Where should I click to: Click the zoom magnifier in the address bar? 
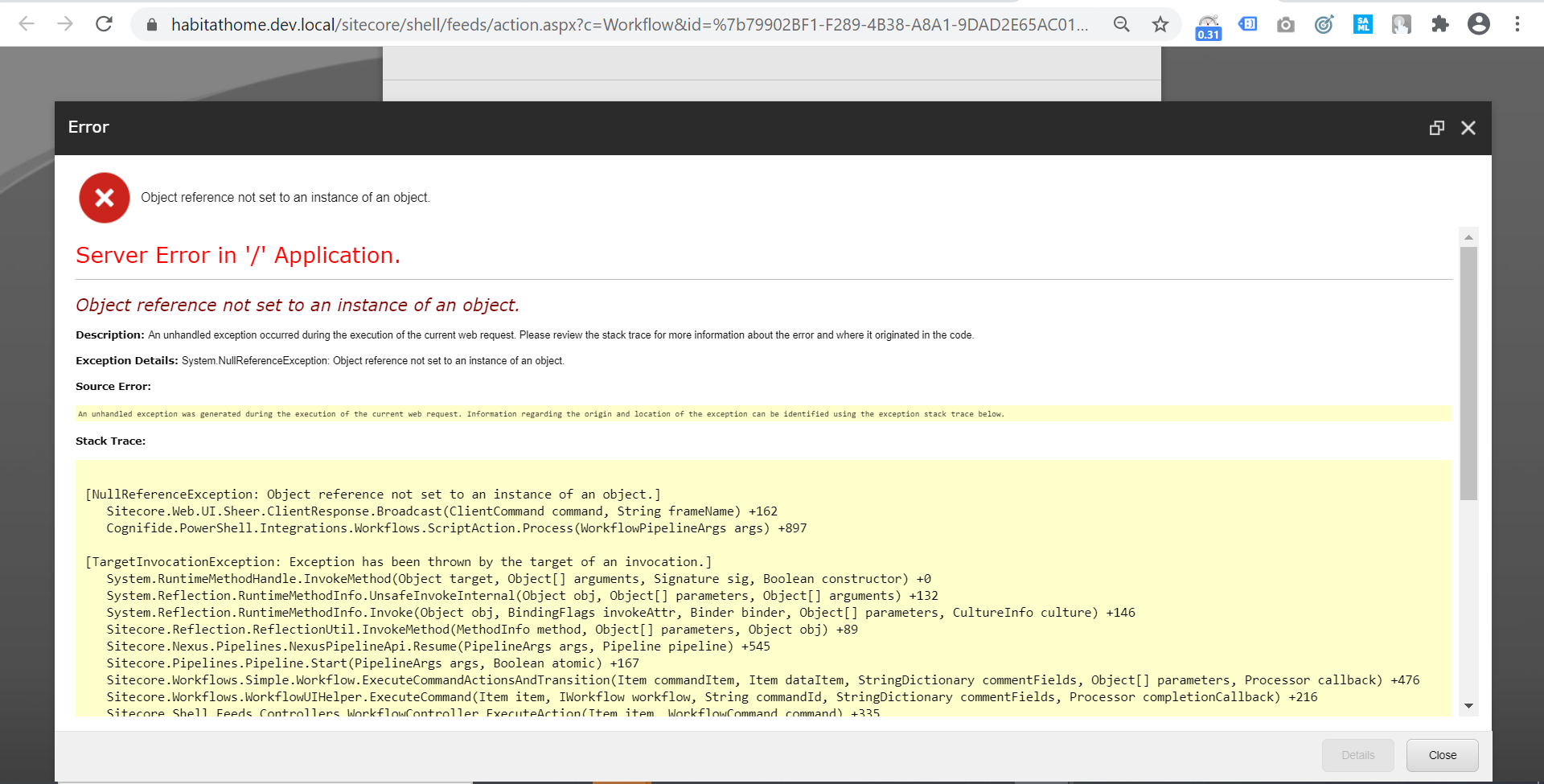tap(1122, 24)
